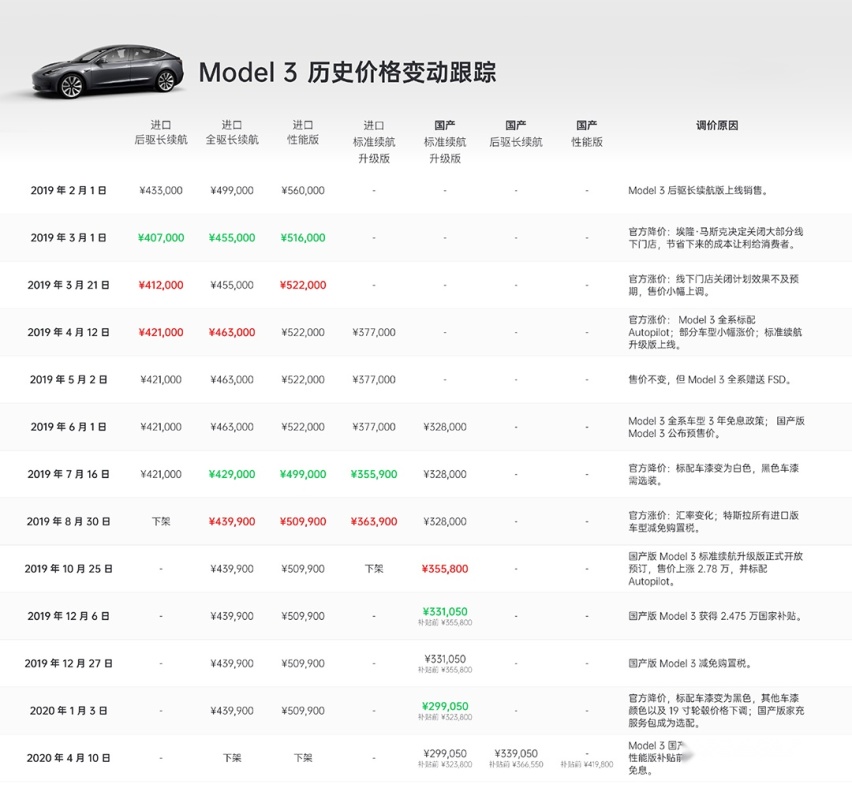Click the date '2020 年 1 月 3 日'
Viewport: 852px width, 803px height.
tap(68, 711)
